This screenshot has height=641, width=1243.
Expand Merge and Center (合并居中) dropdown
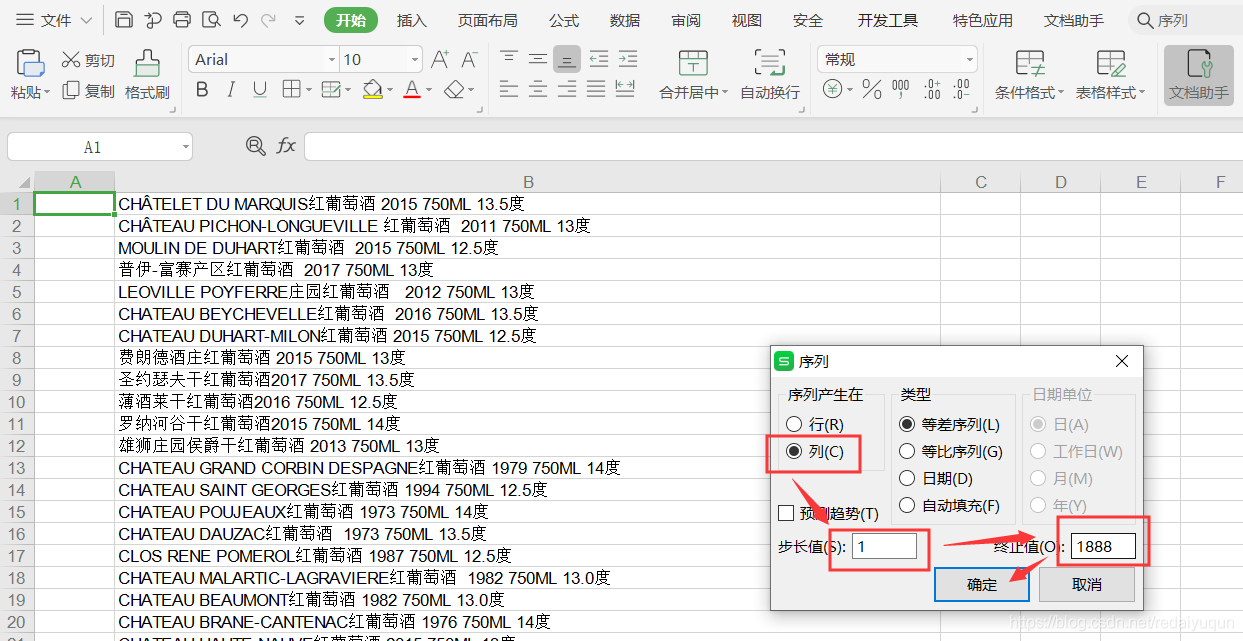(x=724, y=93)
